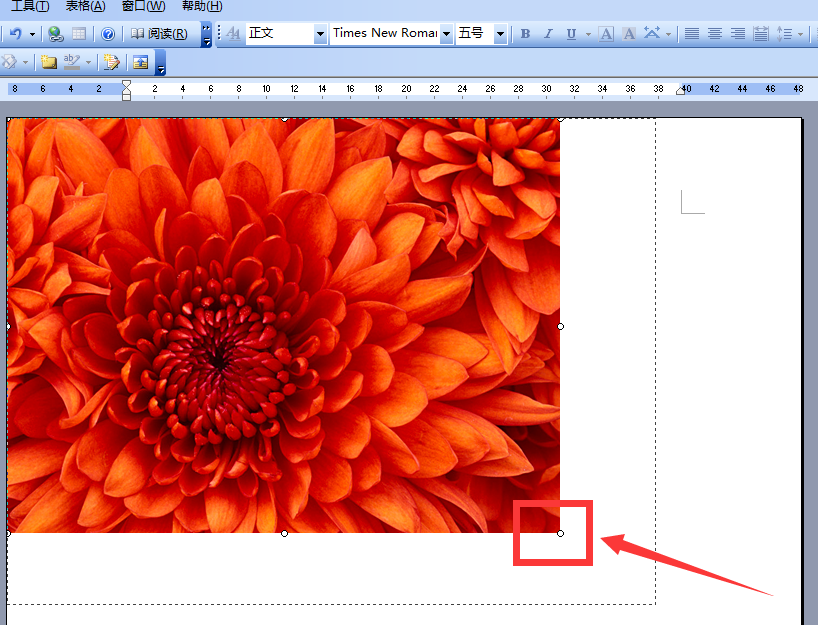Open the 表格(A) menu
This screenshot has height=625, width=818.
click(86, 6)
